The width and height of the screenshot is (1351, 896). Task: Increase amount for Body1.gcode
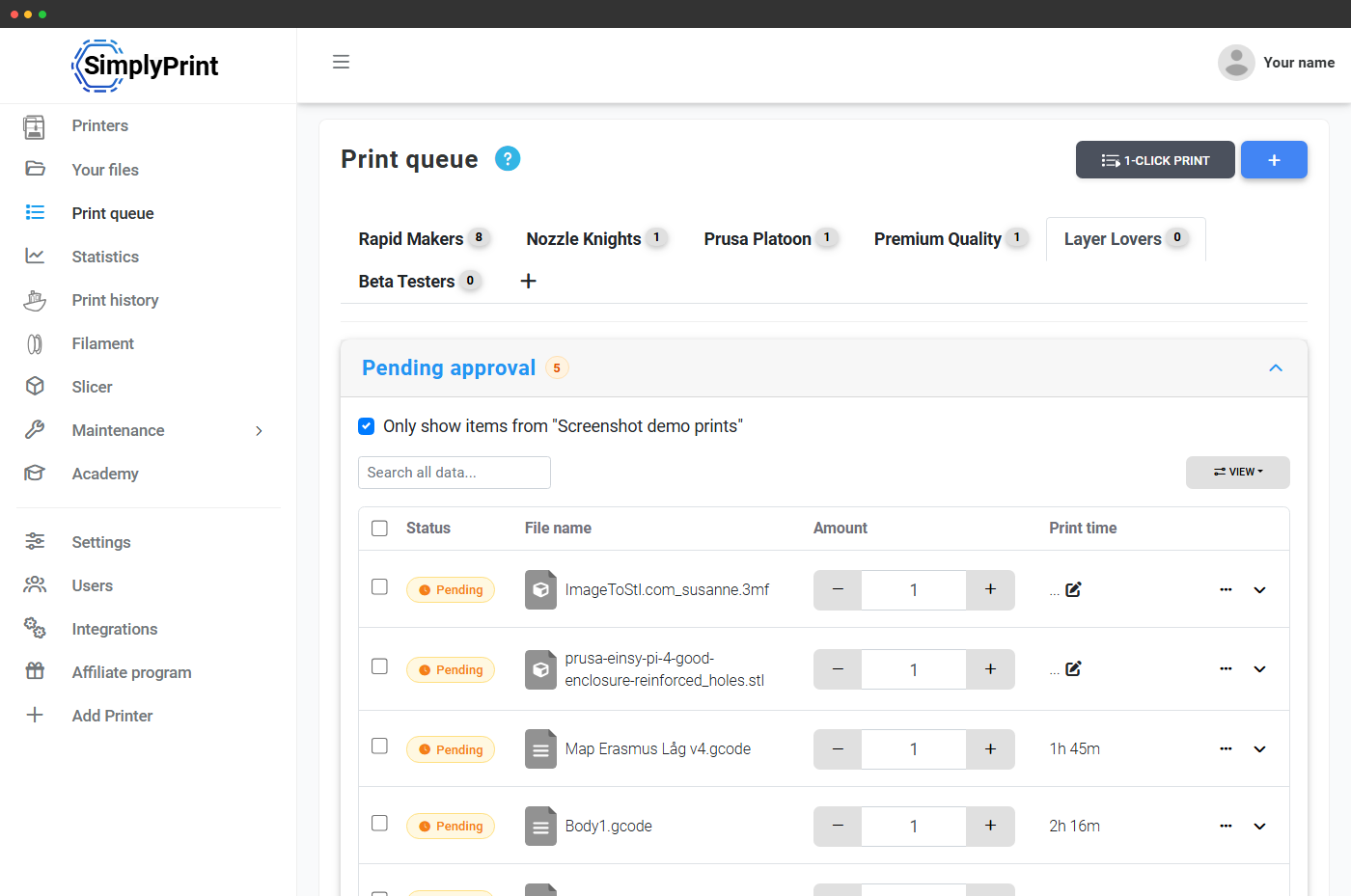pyautogui.click(x=990, y=826)
